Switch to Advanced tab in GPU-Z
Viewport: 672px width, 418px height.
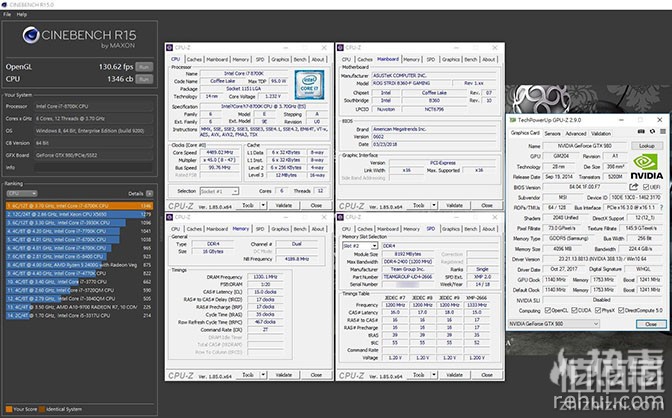(576, 133)
